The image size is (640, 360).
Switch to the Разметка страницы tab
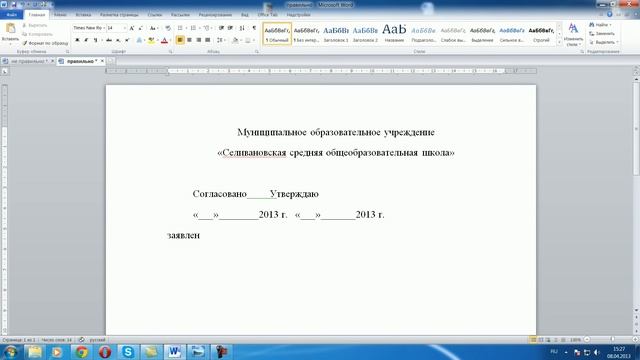click(119, 15)
